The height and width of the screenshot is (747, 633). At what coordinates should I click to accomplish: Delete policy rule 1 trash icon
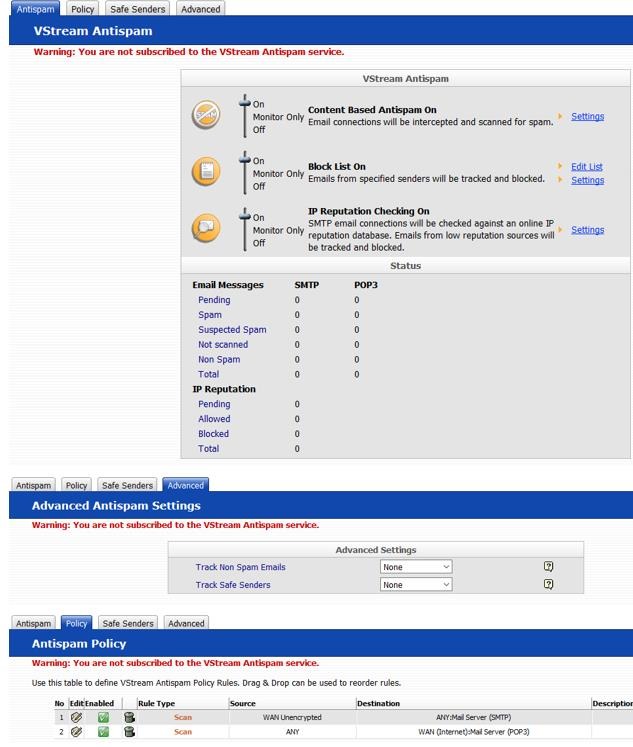click(129, 717)
